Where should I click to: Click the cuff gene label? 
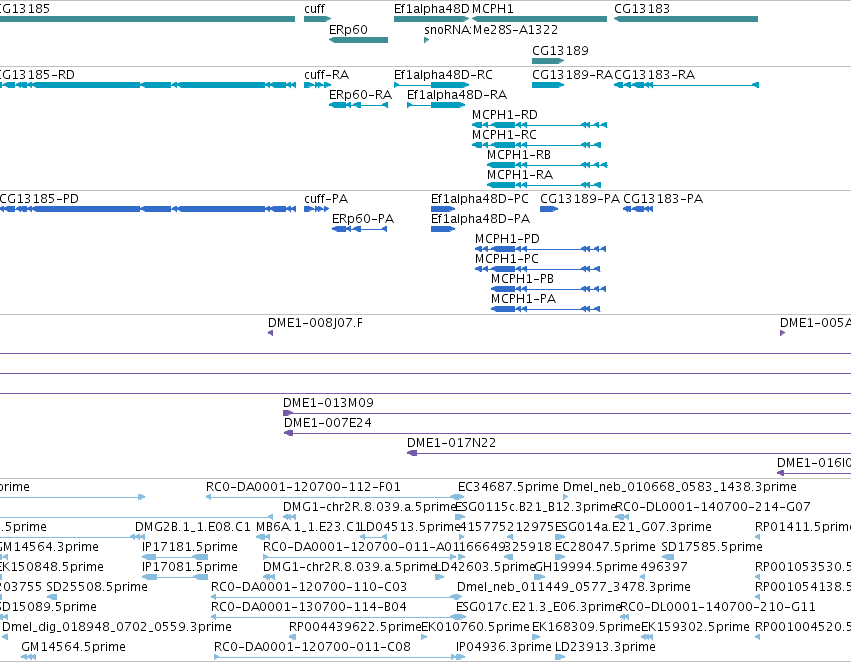pos(314,9)
